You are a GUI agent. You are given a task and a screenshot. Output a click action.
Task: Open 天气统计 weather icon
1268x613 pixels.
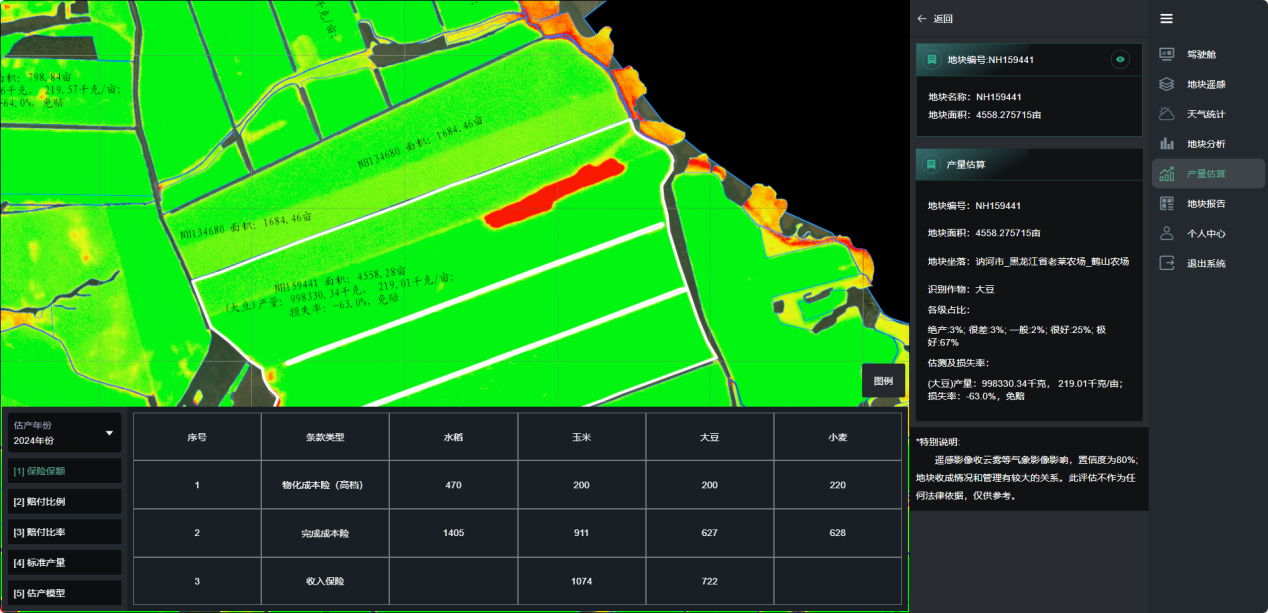(1166, 114)
